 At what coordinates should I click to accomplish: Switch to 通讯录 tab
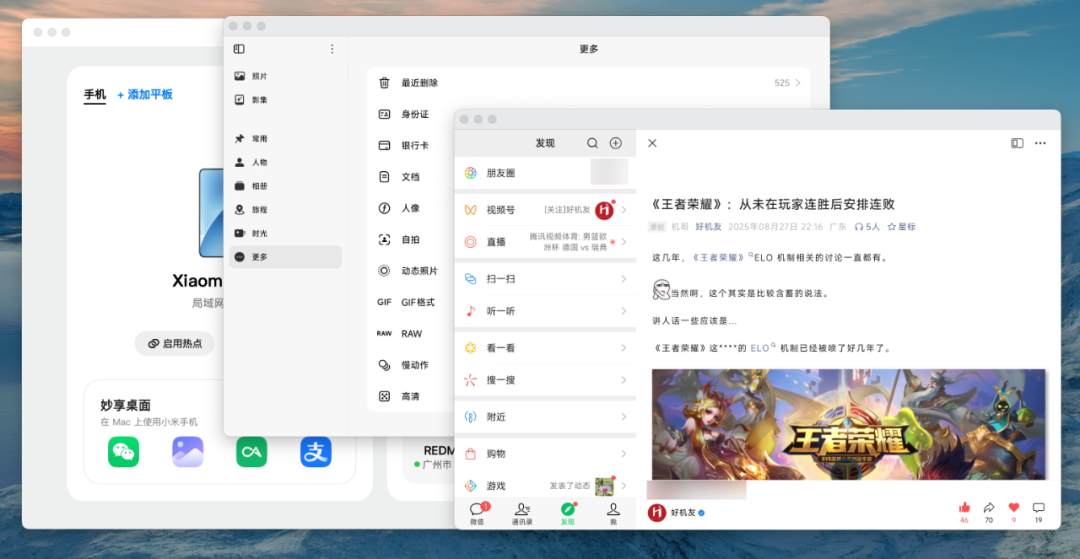click(522, 514)
